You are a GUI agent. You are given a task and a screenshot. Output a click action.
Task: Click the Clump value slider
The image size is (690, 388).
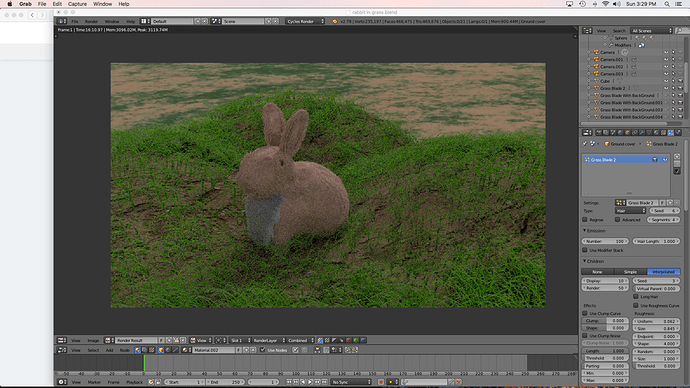(x=606, y=321)
